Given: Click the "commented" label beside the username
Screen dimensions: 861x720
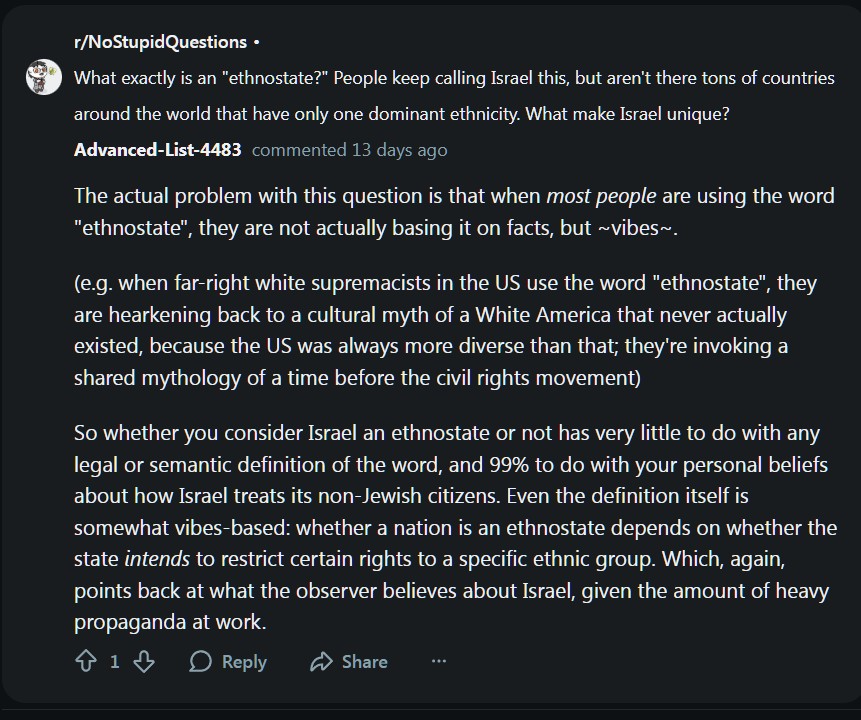Looking at the screenshot, I should pyautogui.click(x=298, y=150).
